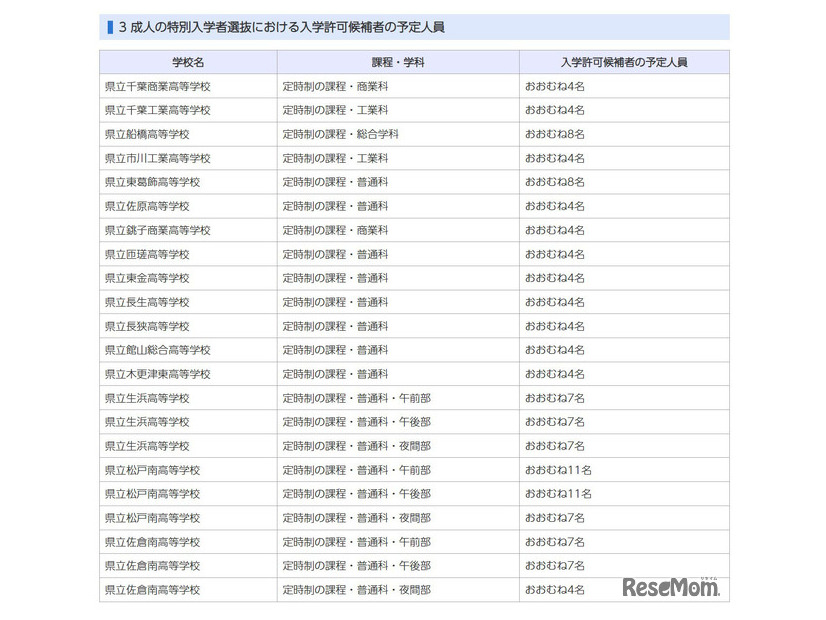Click '定時制の課程・総合学科' in the 船橋 row
The image size is (826, 620).
[x=340, y=134]
